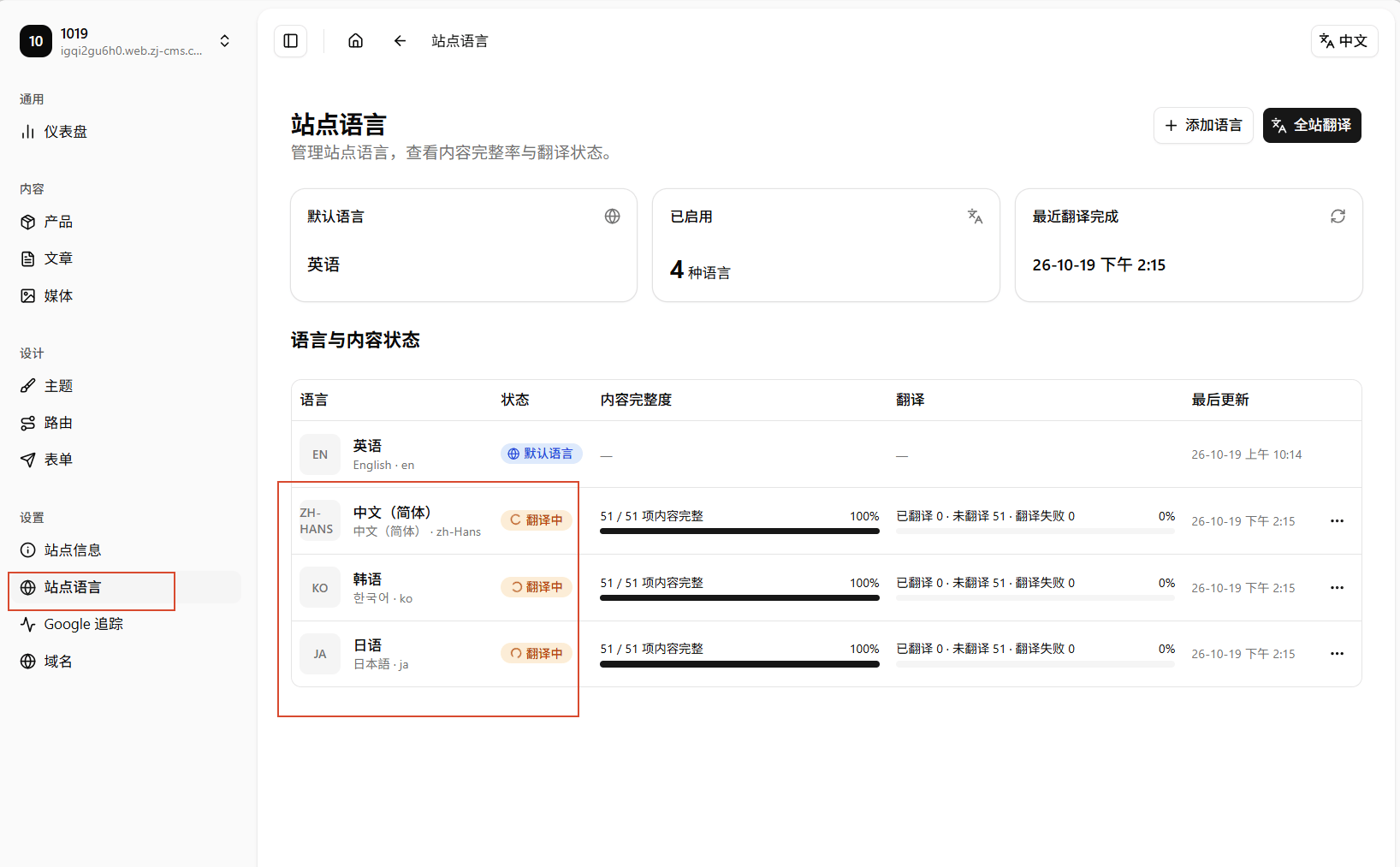
Task: Click globe icon on 默认语言 card
Action: pyautogui.click(x=612, y=217)
